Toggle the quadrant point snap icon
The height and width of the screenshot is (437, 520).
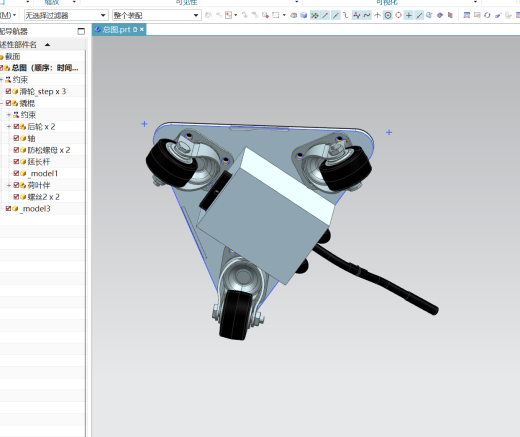[398, 15]
